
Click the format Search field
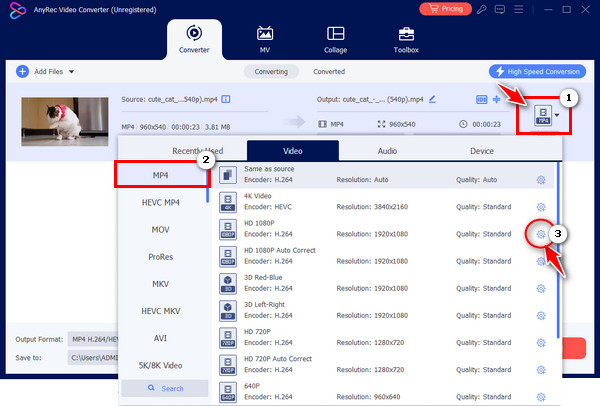(x=165, y=388)
